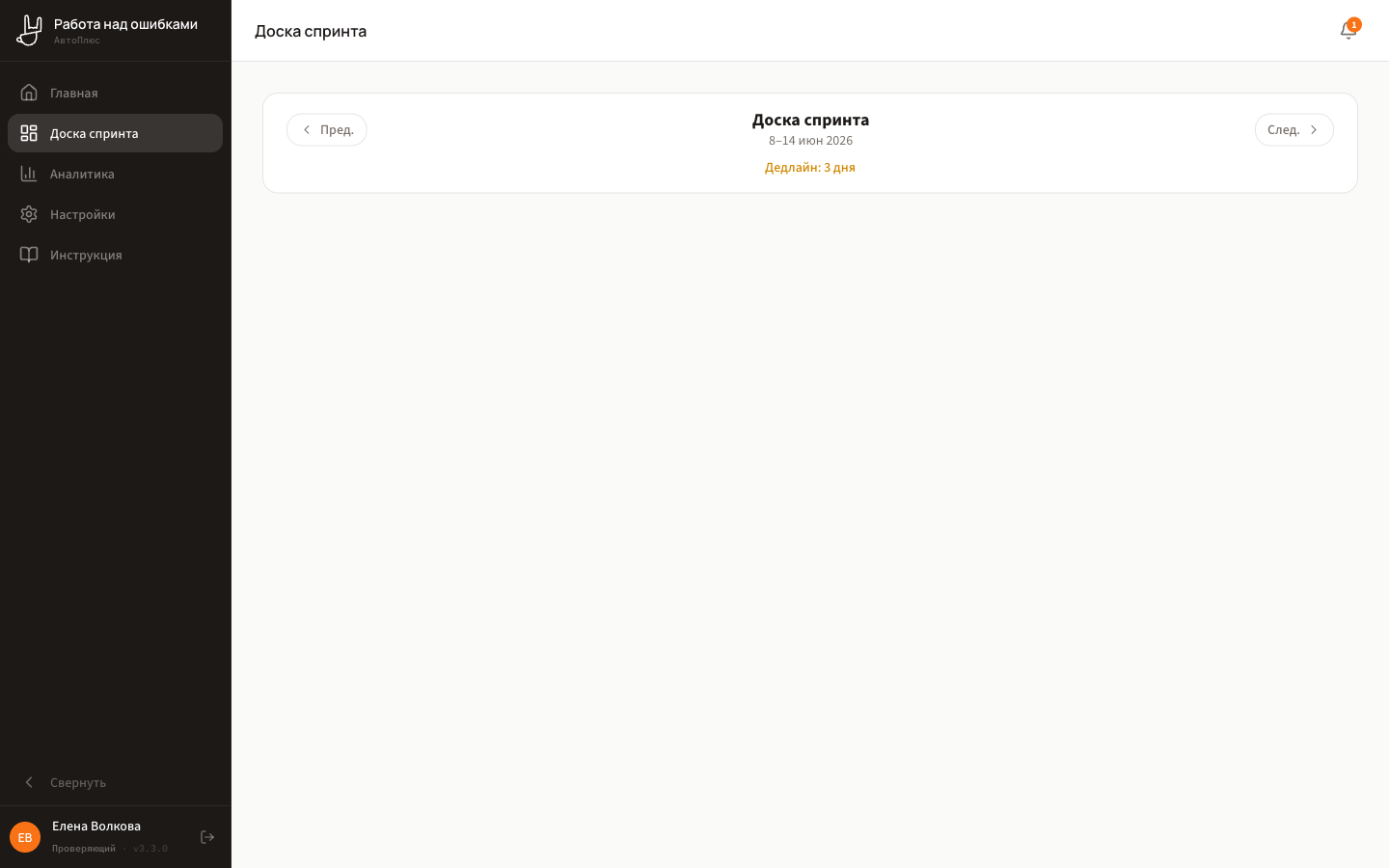The width and height of the screenshot is (1389, 868).
Task: Open Главная menu item
Action: 115,93
